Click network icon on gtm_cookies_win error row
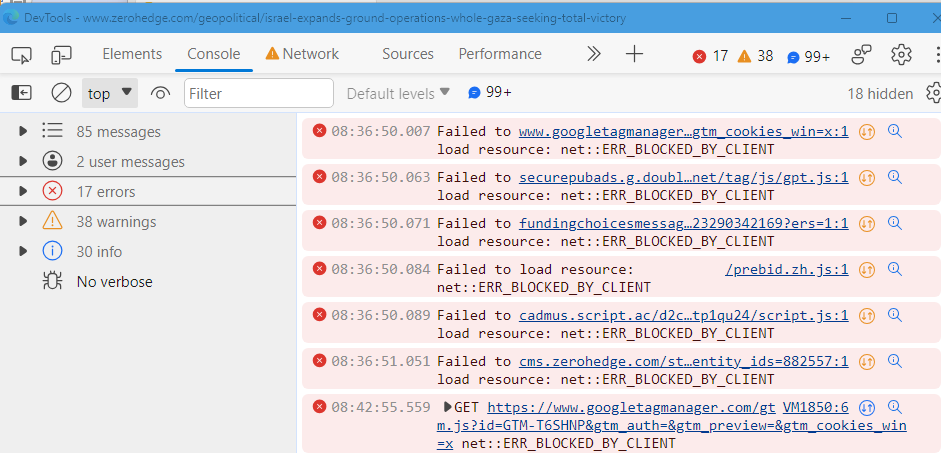The width and height of the screenshot is (941, 453). click(x=866, y=131)
